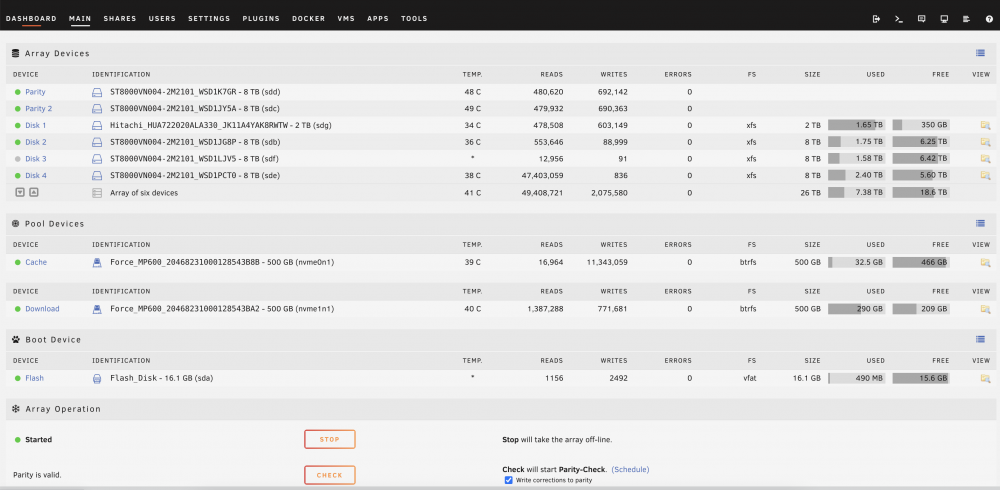
Task: Click the Parity disk drive icon
Action: point(97,92)
